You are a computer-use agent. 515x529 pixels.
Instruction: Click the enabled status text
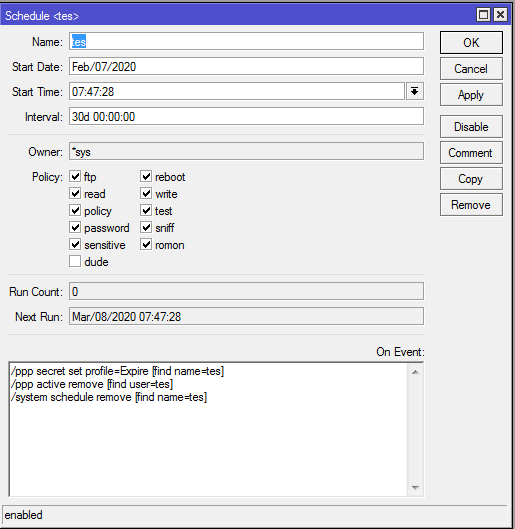pos(24,515)
